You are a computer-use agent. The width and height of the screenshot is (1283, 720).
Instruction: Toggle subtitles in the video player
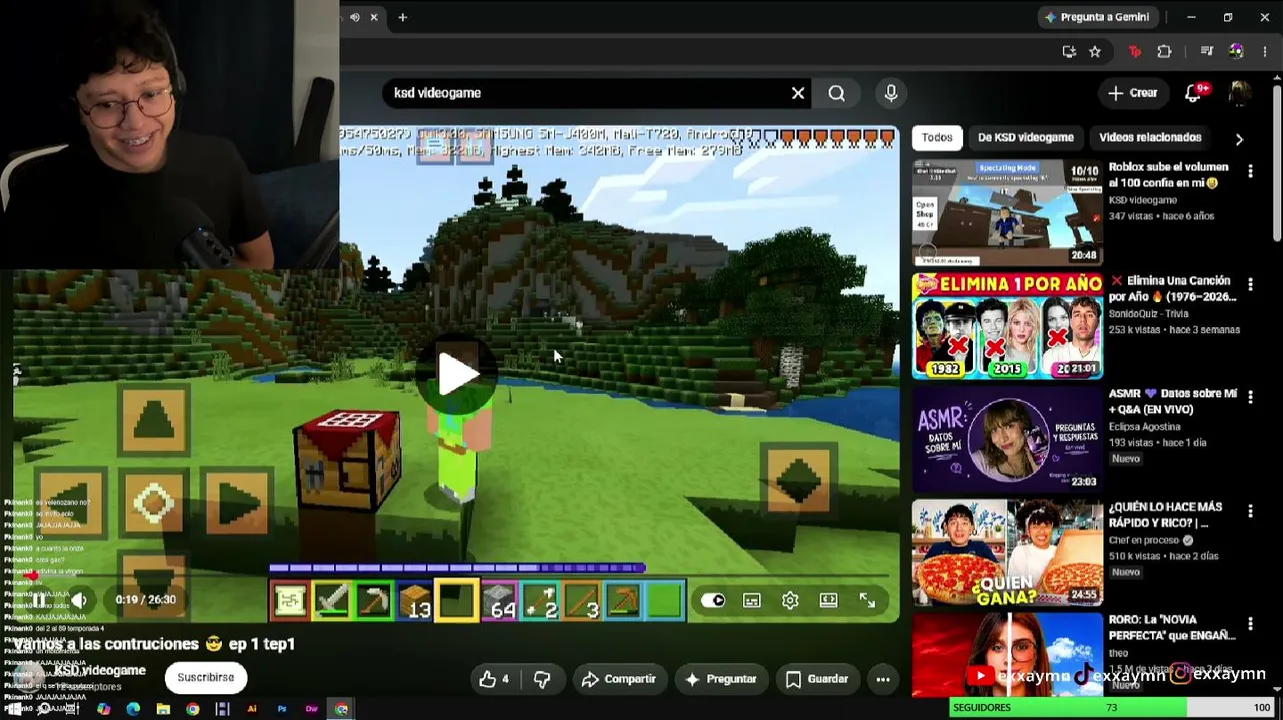click(752, 600)
